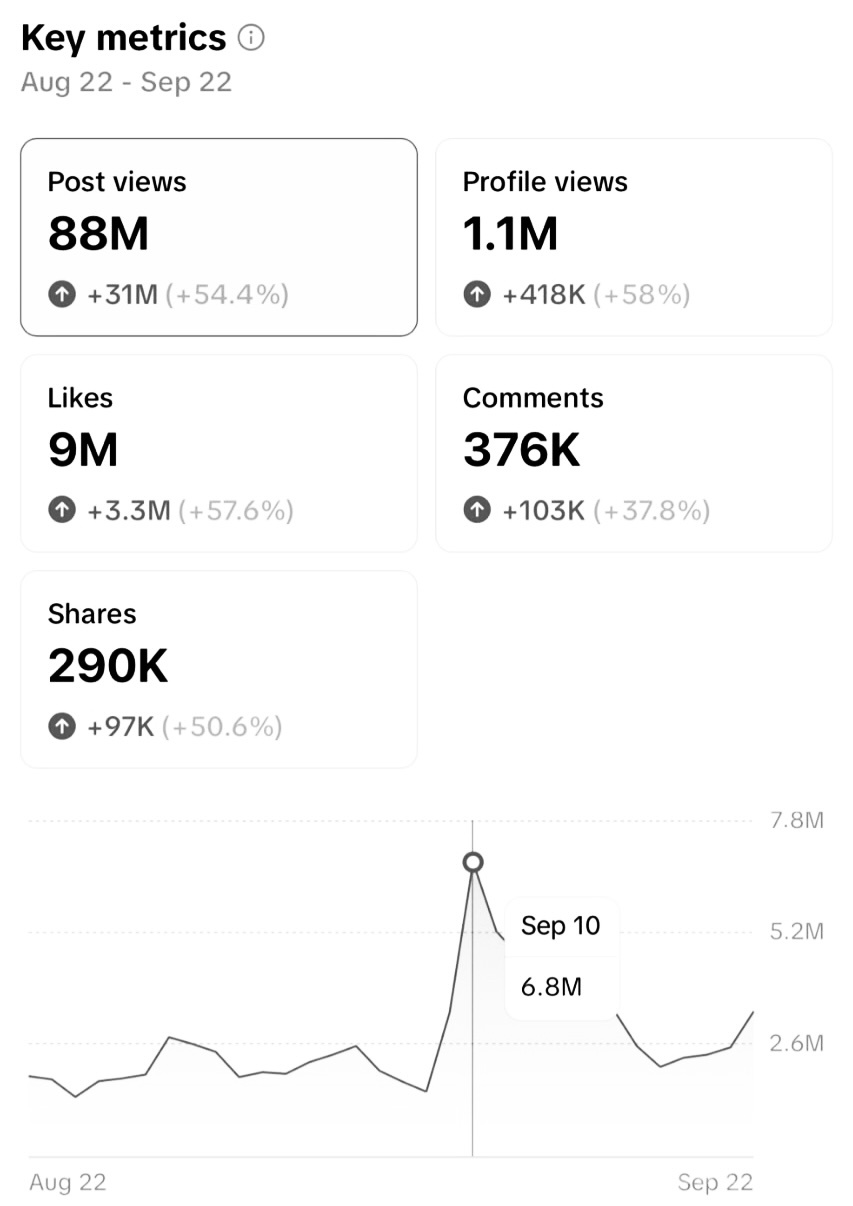This screenshot has width=853, height=1206.
Task: Dismiss the Sep 10 tooltip popup
Action: (562, 956)
